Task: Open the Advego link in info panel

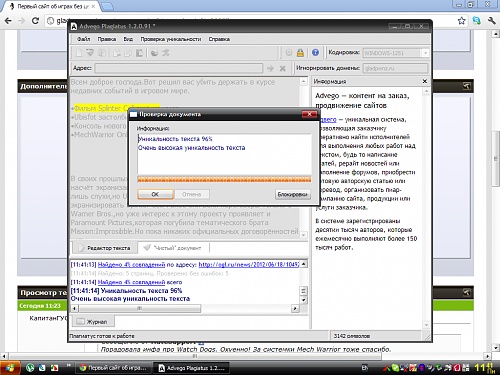Action: click(328, 120)
